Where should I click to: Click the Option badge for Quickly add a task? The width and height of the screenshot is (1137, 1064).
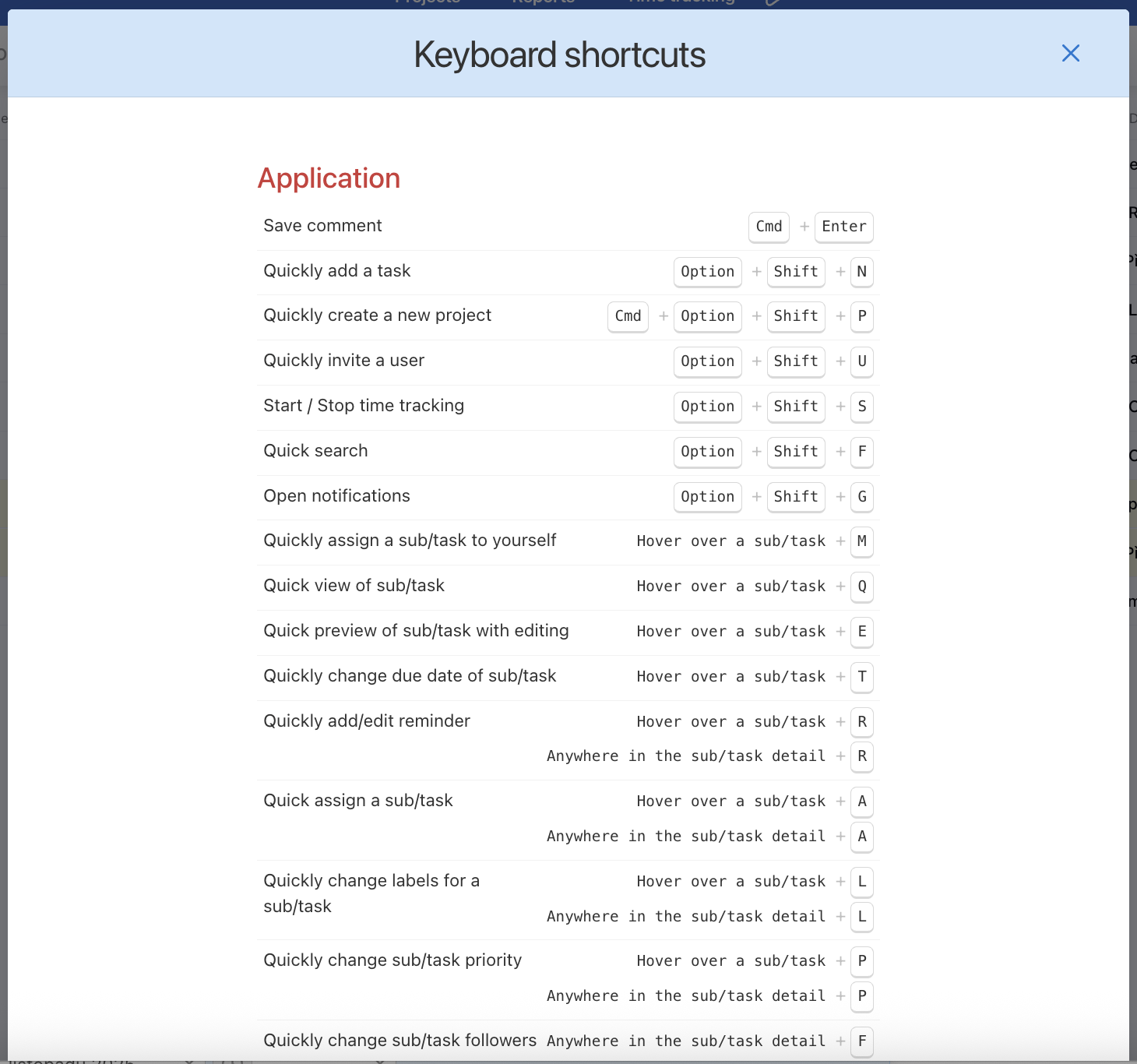pyautogui.click(x=707, y=272)
